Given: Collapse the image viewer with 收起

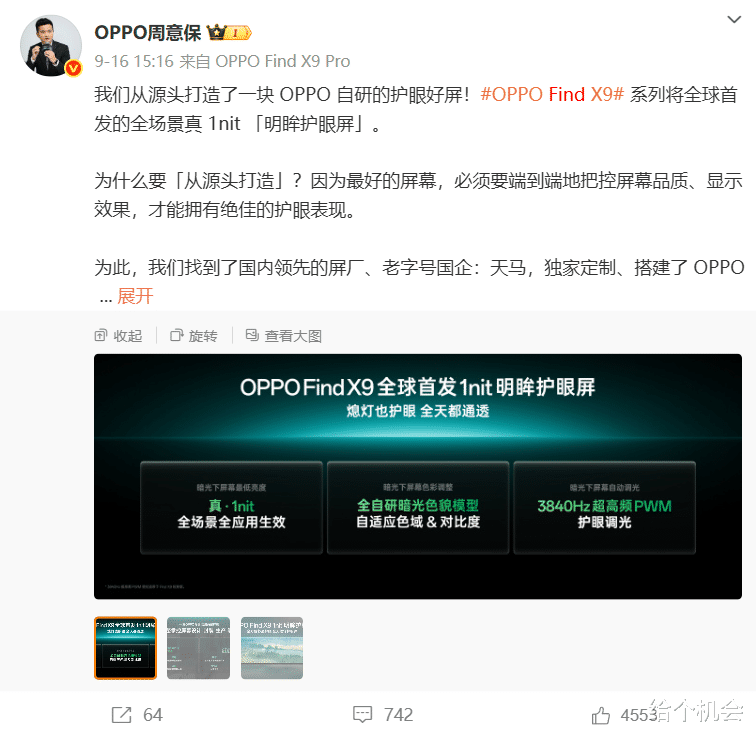Looking at the screenshot, I should click(x=119, y=335).
